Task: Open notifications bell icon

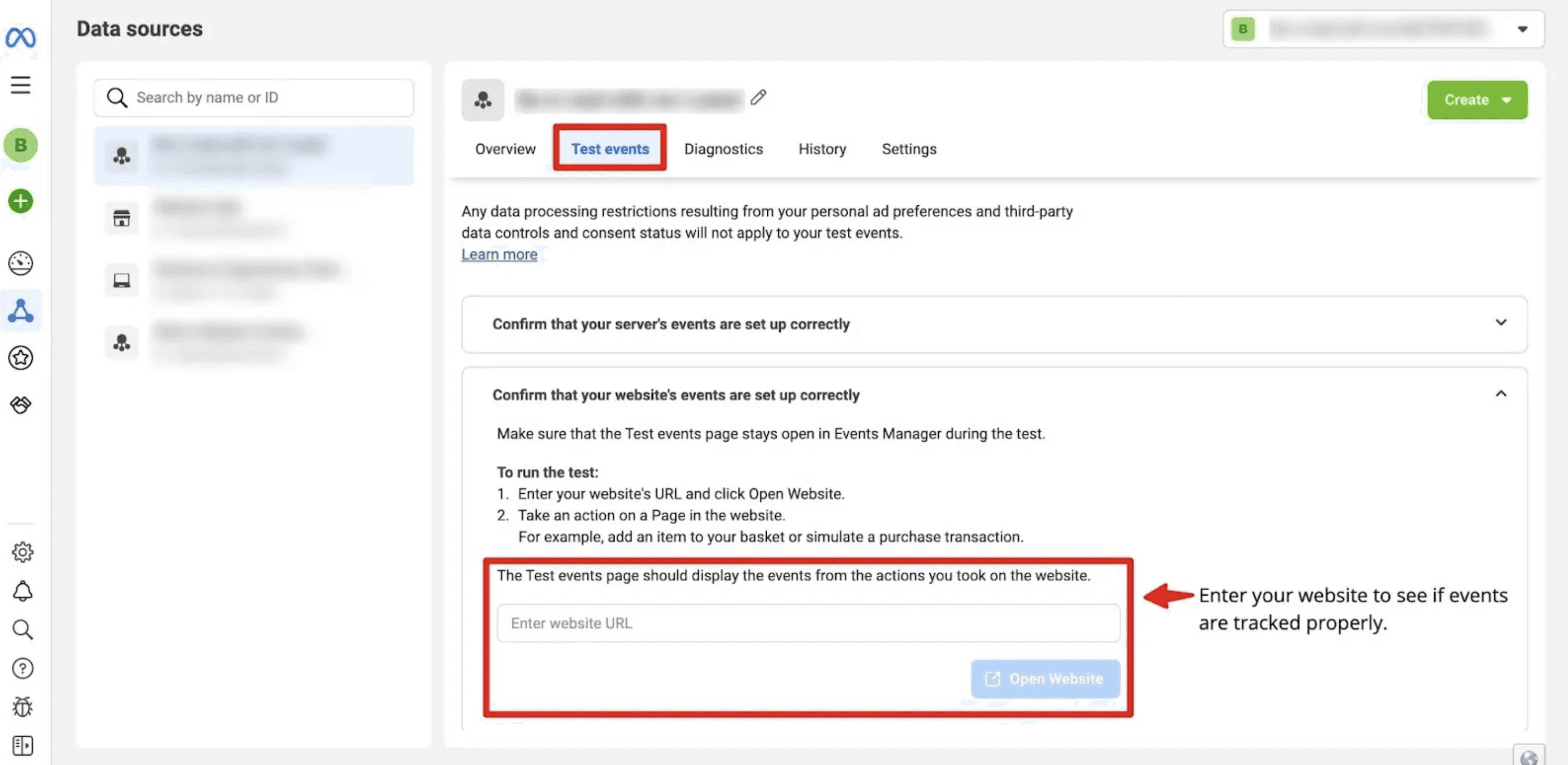Action: coord(22,591)
